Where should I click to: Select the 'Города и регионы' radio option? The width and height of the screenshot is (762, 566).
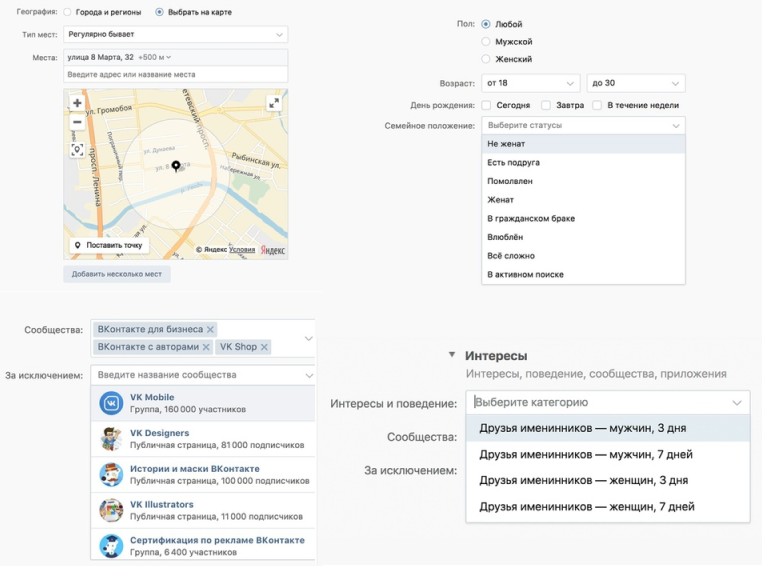click(x=68, y=12)
